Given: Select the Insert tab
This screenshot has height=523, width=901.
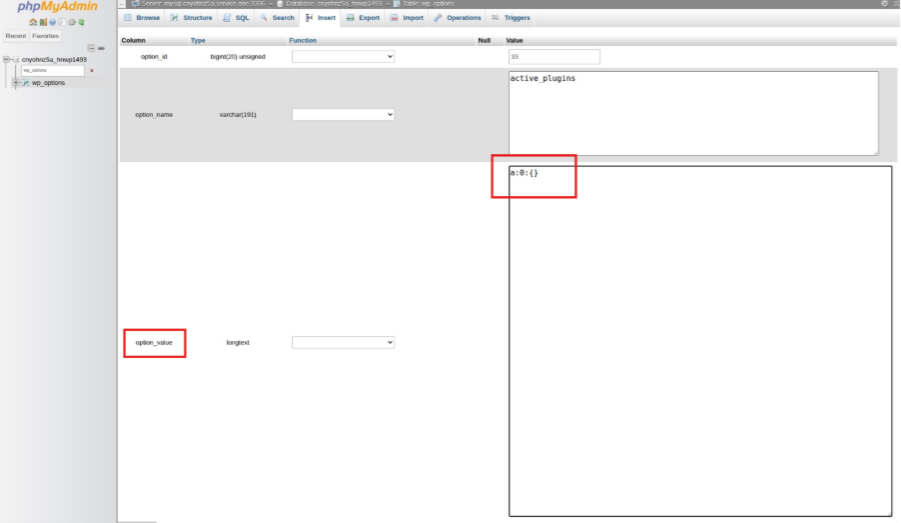Looking at the screenshot, I should point(321,18).
